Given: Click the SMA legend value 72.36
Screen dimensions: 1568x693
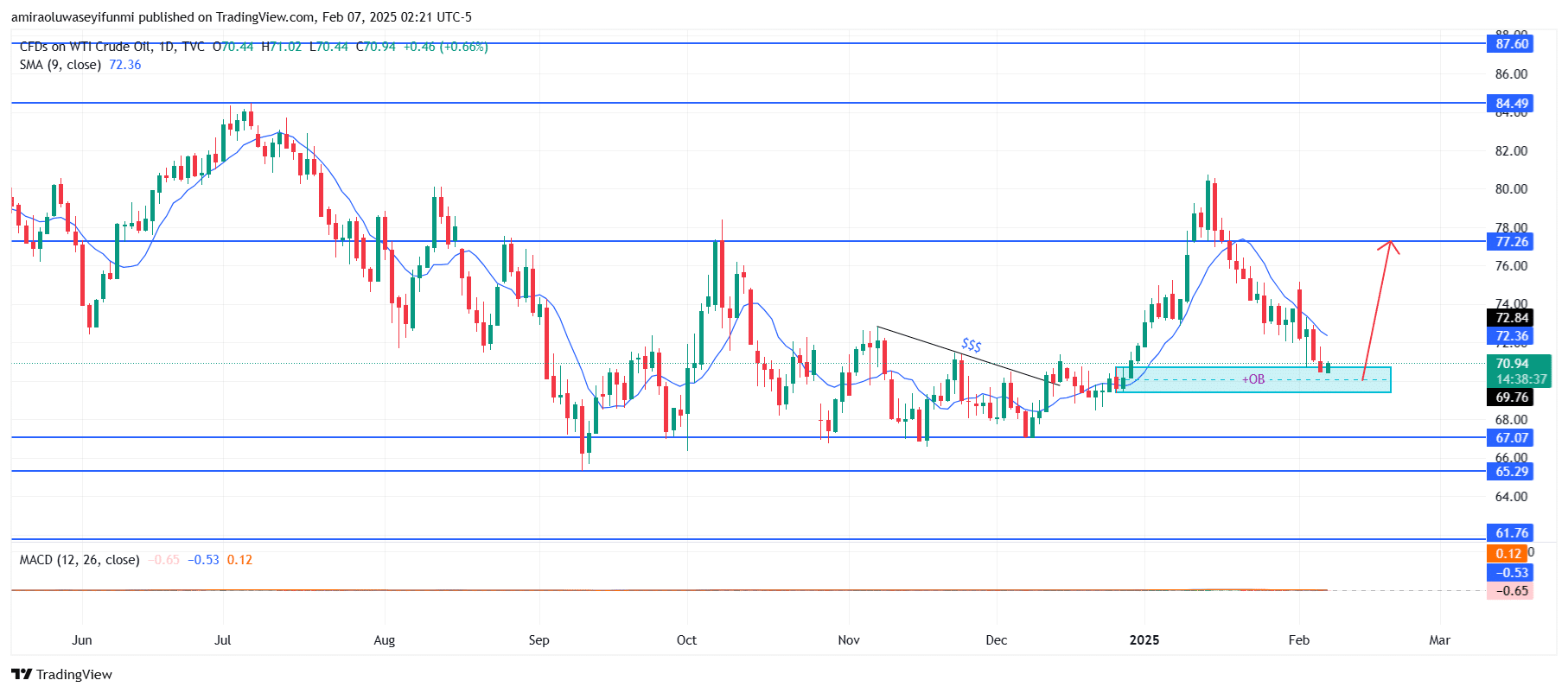Looking at the screenshot, I should [x=124, y=65].
